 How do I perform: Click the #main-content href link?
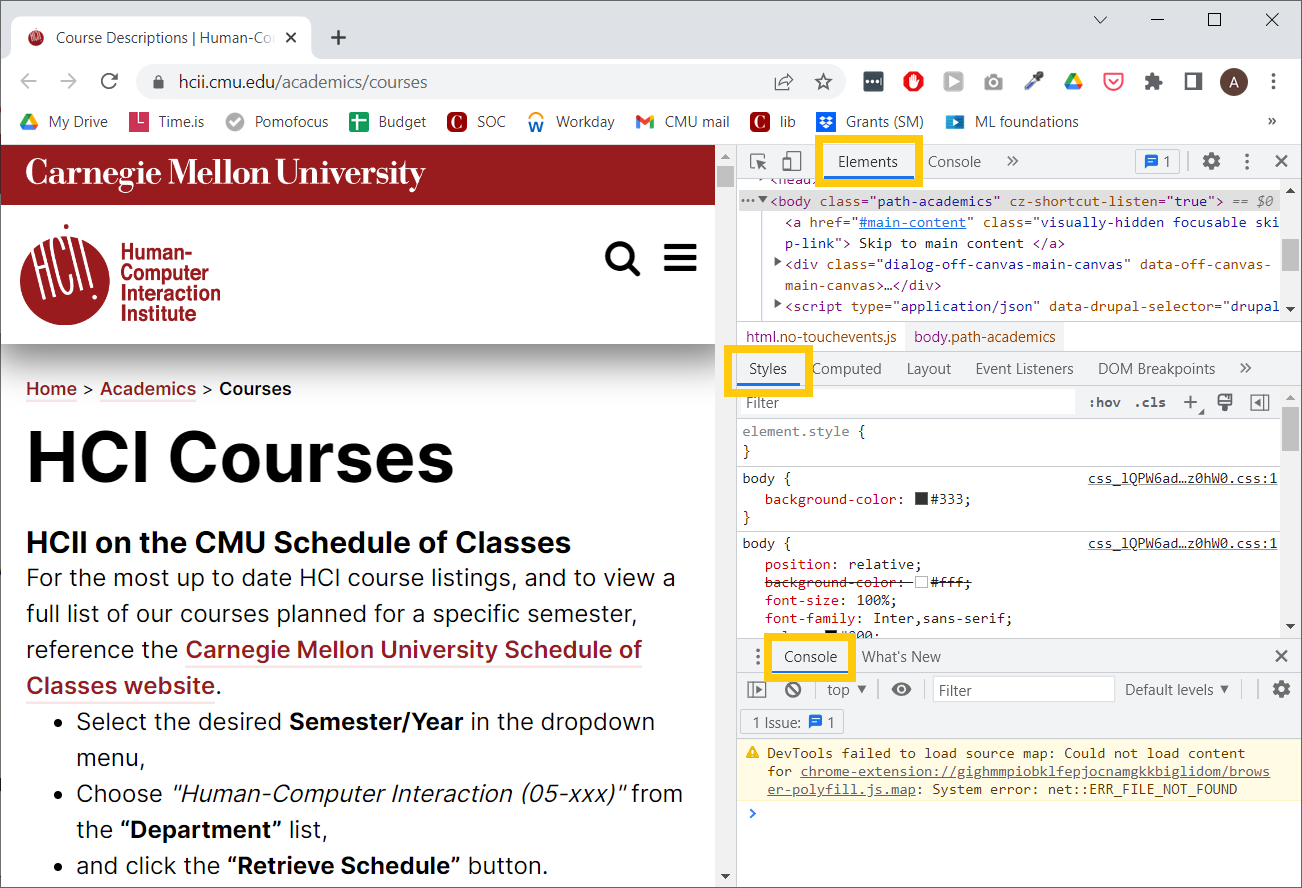[912, 222]
